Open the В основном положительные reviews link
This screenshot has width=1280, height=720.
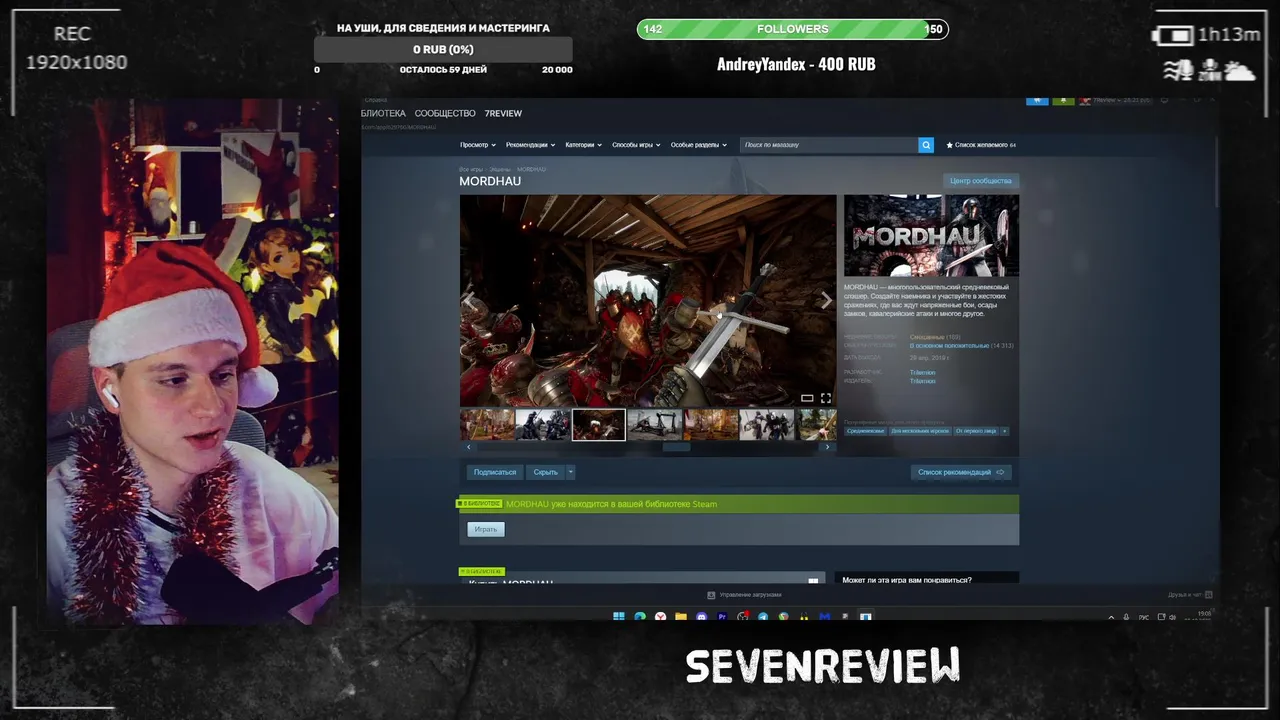tap(949, 346)
